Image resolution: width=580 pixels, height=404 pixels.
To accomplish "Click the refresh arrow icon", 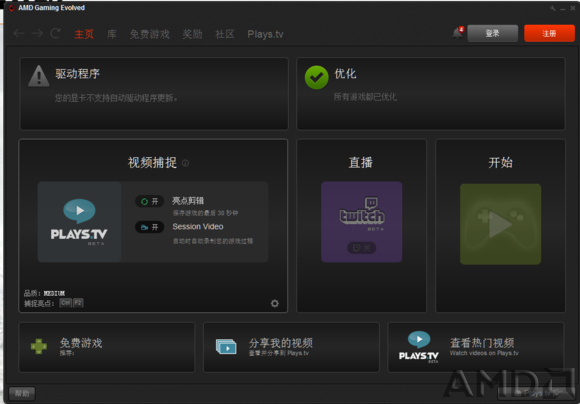I will 55,34.
